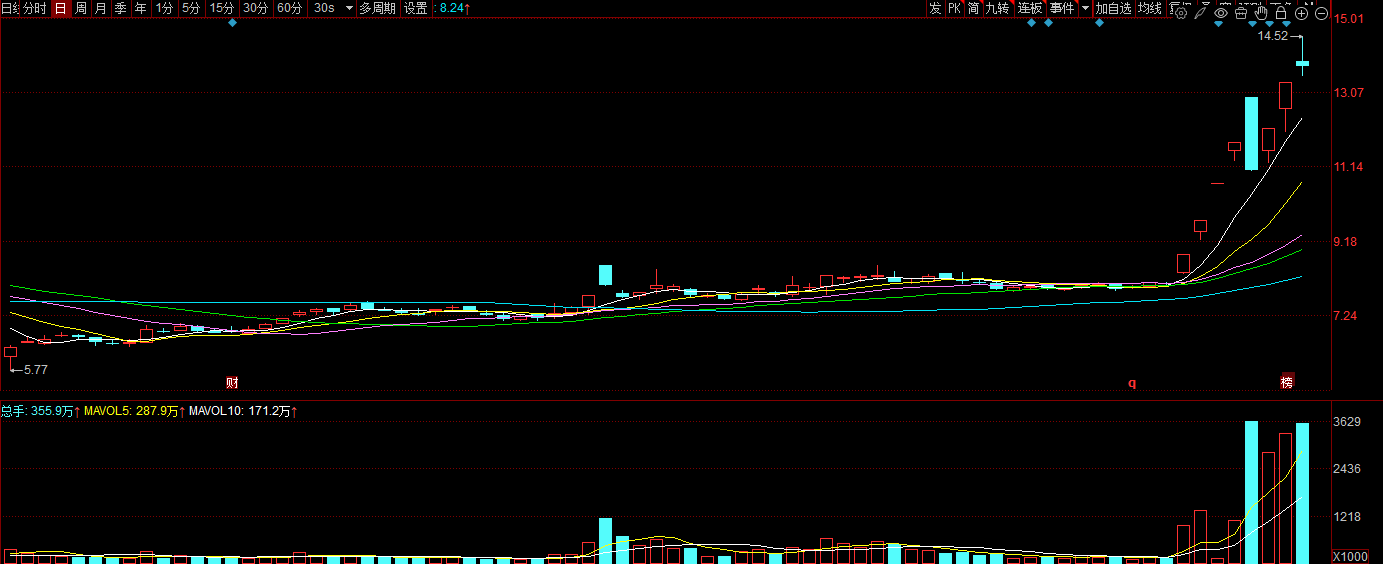
Task: Choose the 30s period option
Action: [324, 8]
